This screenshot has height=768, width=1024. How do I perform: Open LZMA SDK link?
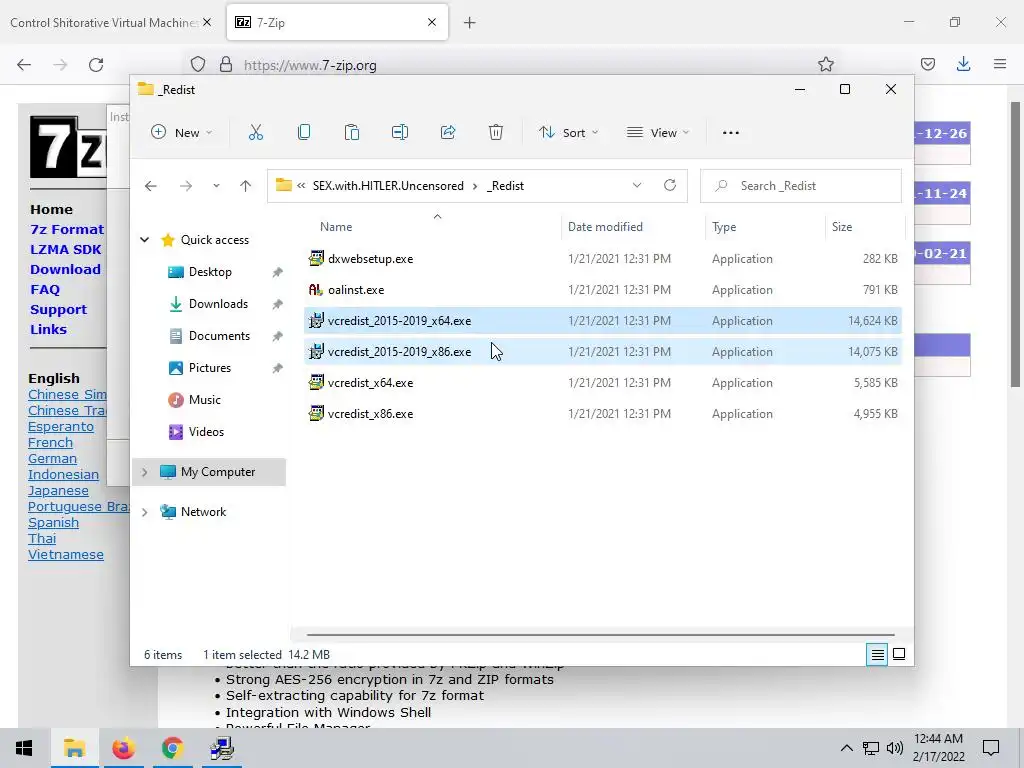click(x=65, y=249)
